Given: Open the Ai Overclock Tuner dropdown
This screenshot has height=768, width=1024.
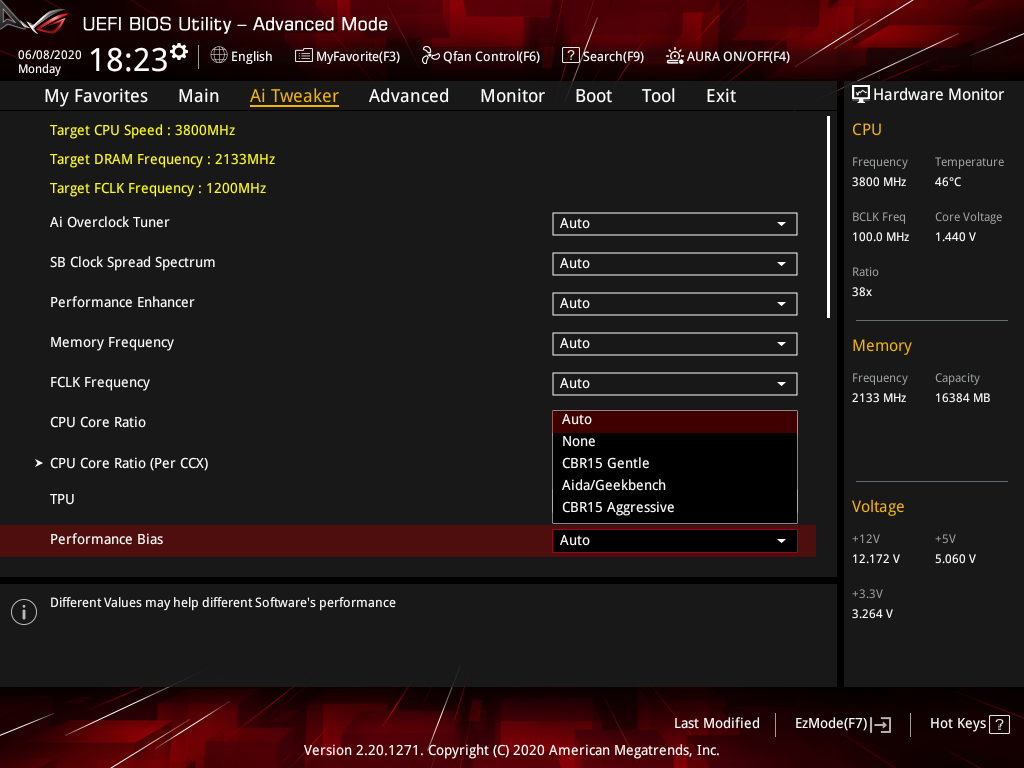Looking at the screenshot, I should (675, 224).
